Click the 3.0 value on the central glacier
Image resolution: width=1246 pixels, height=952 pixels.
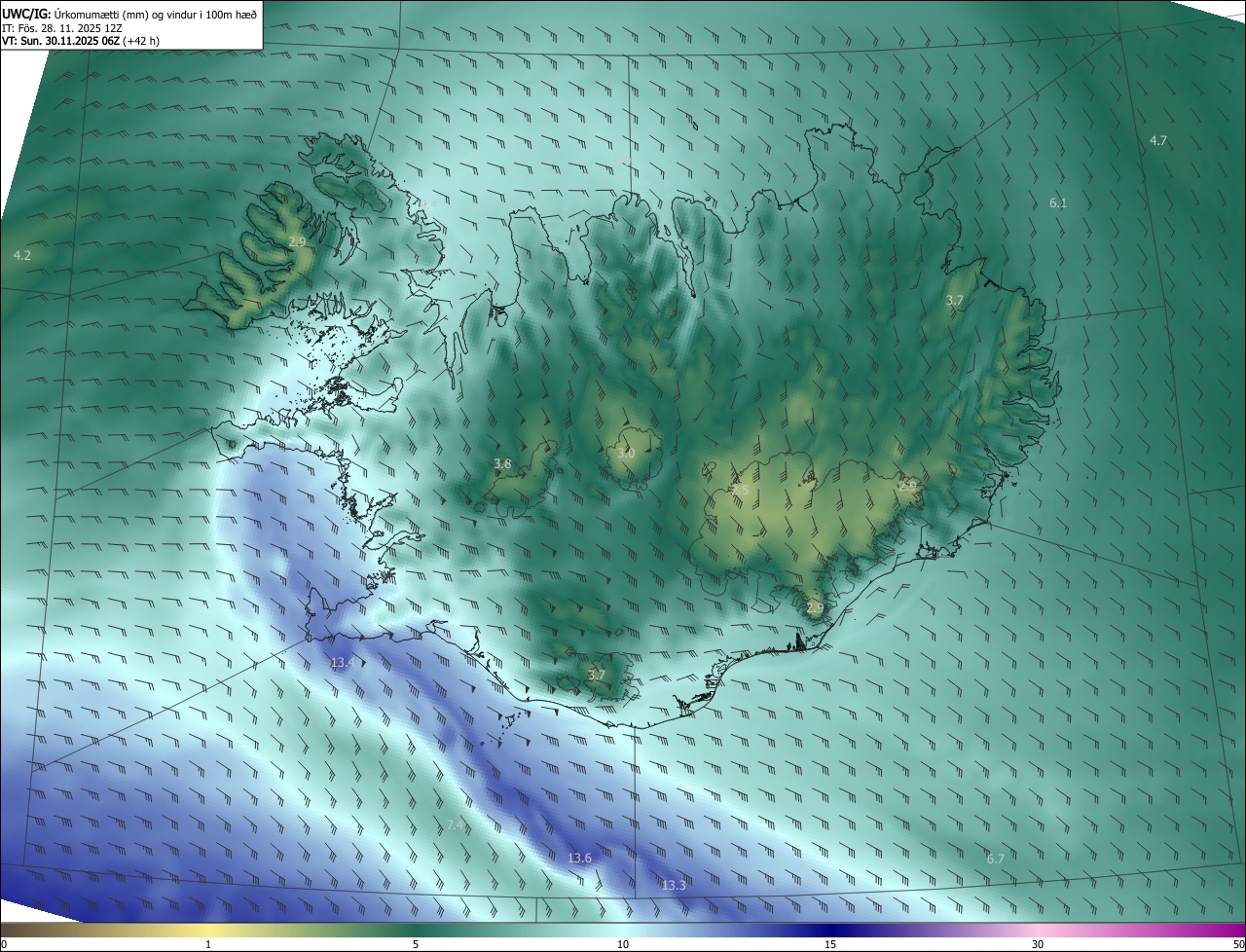coord(626,453)
